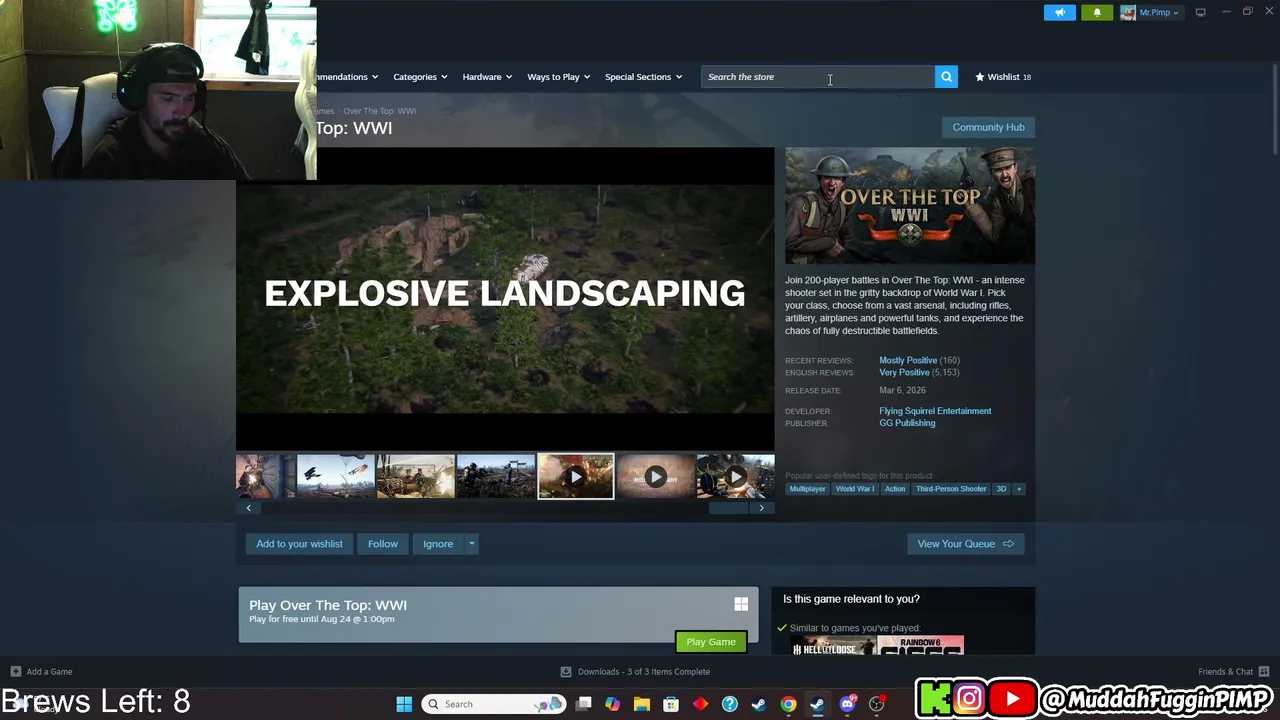Click the green Play Game button
1280x720 pixels.
tap(711, 642)
